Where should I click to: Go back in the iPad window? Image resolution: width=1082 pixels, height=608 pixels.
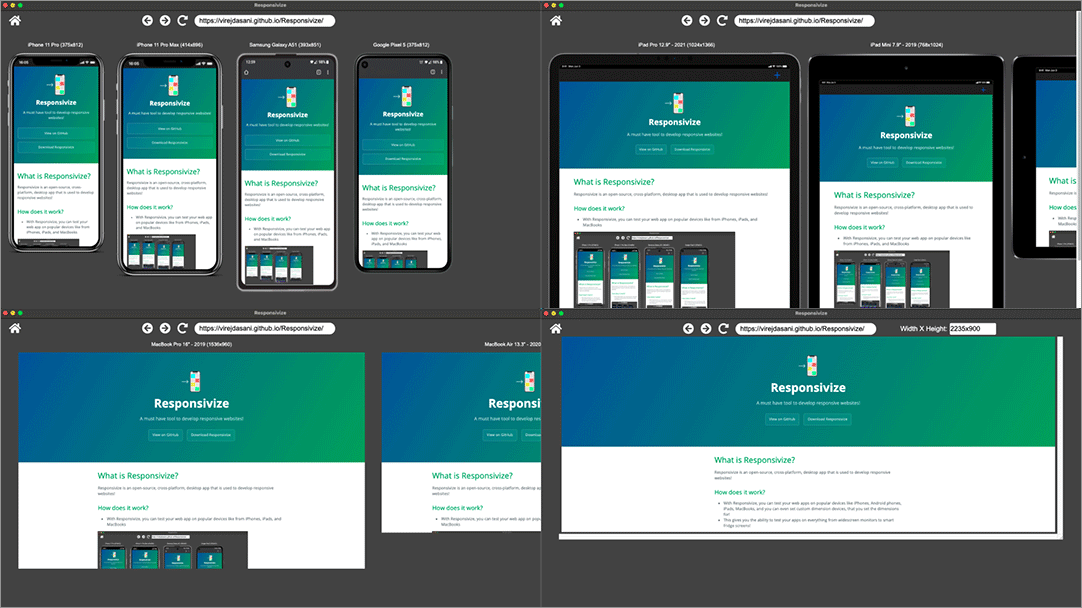click(687, 21)
